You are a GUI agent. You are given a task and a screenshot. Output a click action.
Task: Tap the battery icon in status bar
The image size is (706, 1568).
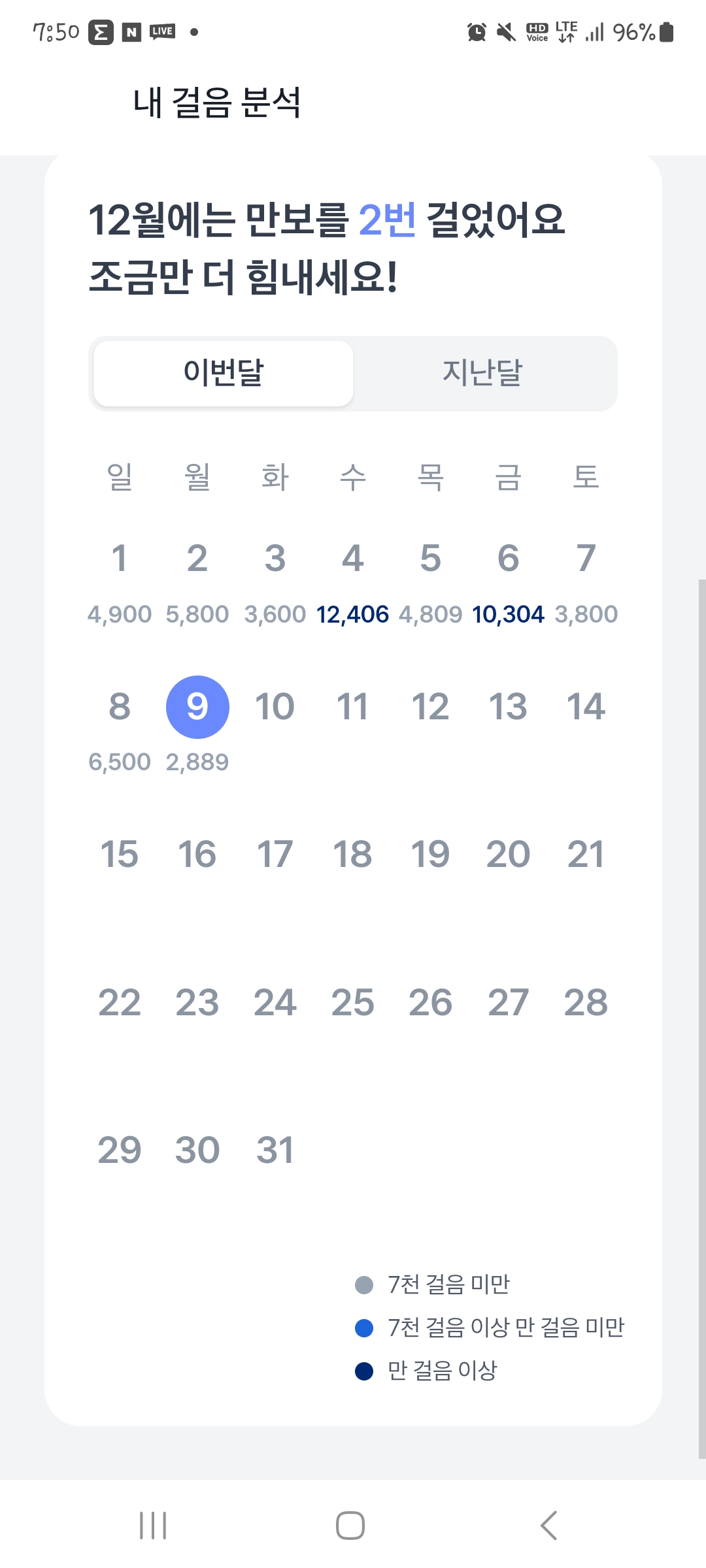coord(667,32)
